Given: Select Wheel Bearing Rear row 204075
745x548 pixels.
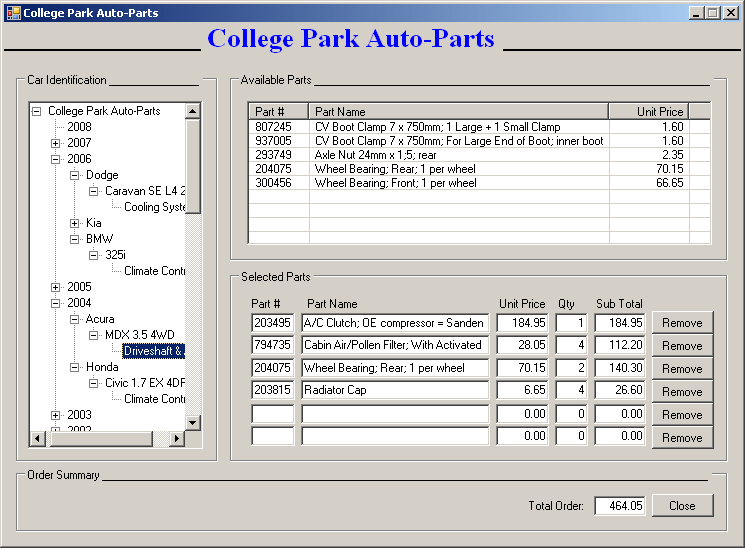Looking at the screenshot, I should tap(479, 169).
